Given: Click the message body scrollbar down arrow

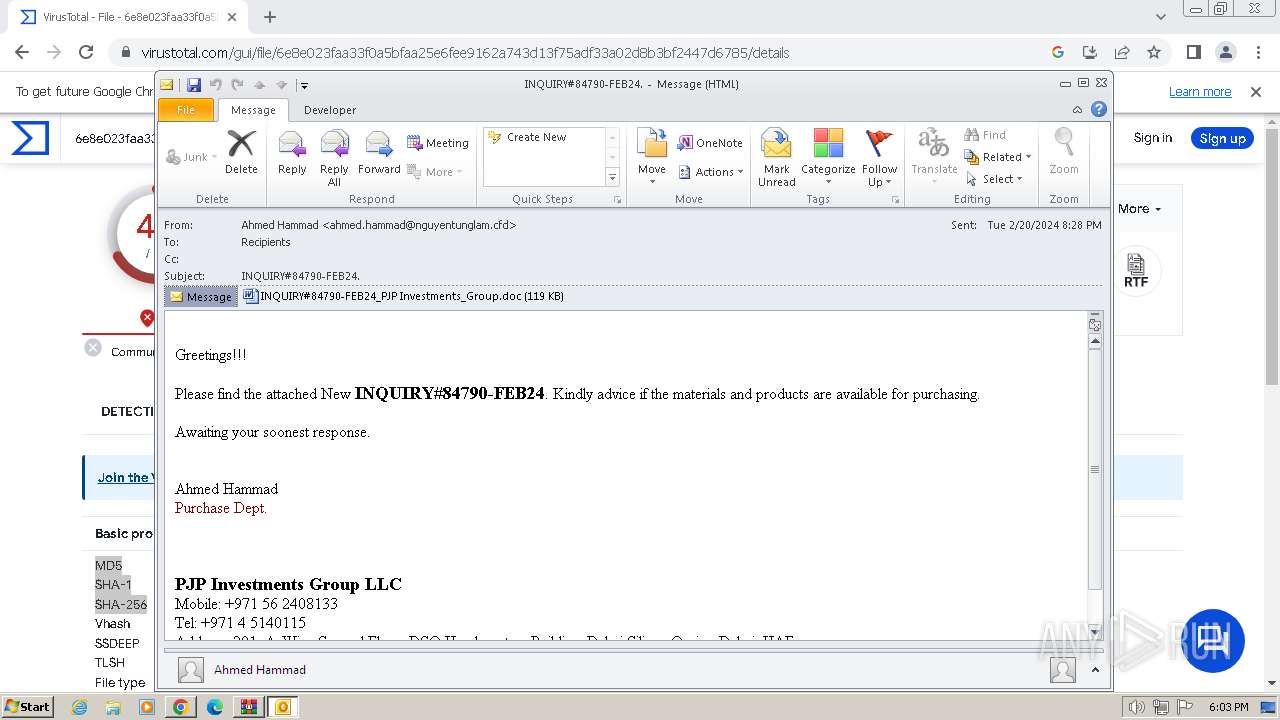Looking at the screenshot, I should (1095, 631).
